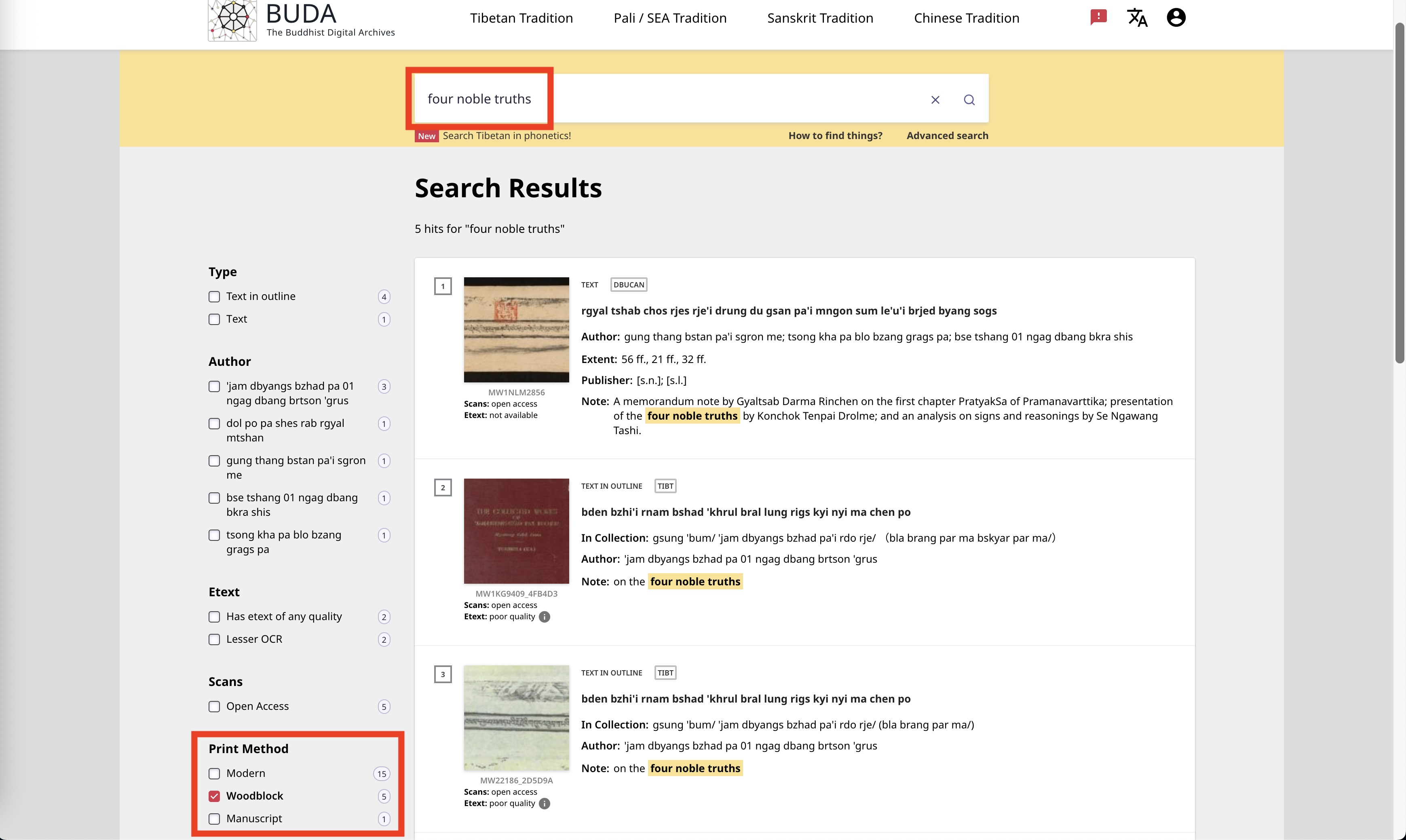Tick the Manuscript print method checkbox
The width and height of the screenshot is (1406, 840).
pyautogui.click(x=214, y=819)
